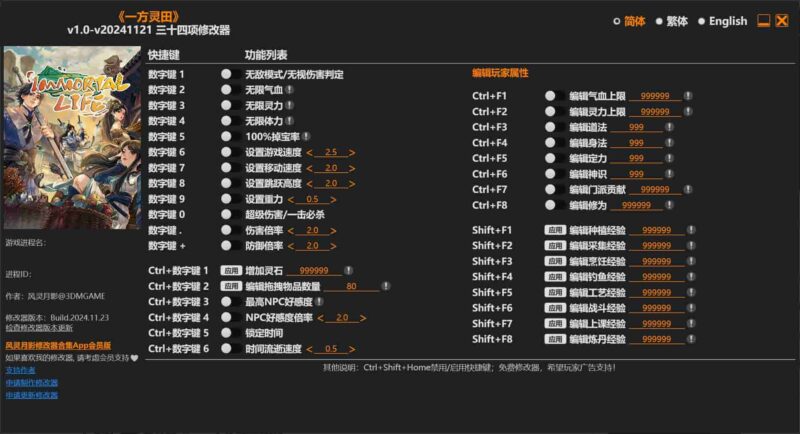The image size is (800, 434).
Task: Apply 编辑钓鱼经验 with its 应用 button
Action: 555,276
